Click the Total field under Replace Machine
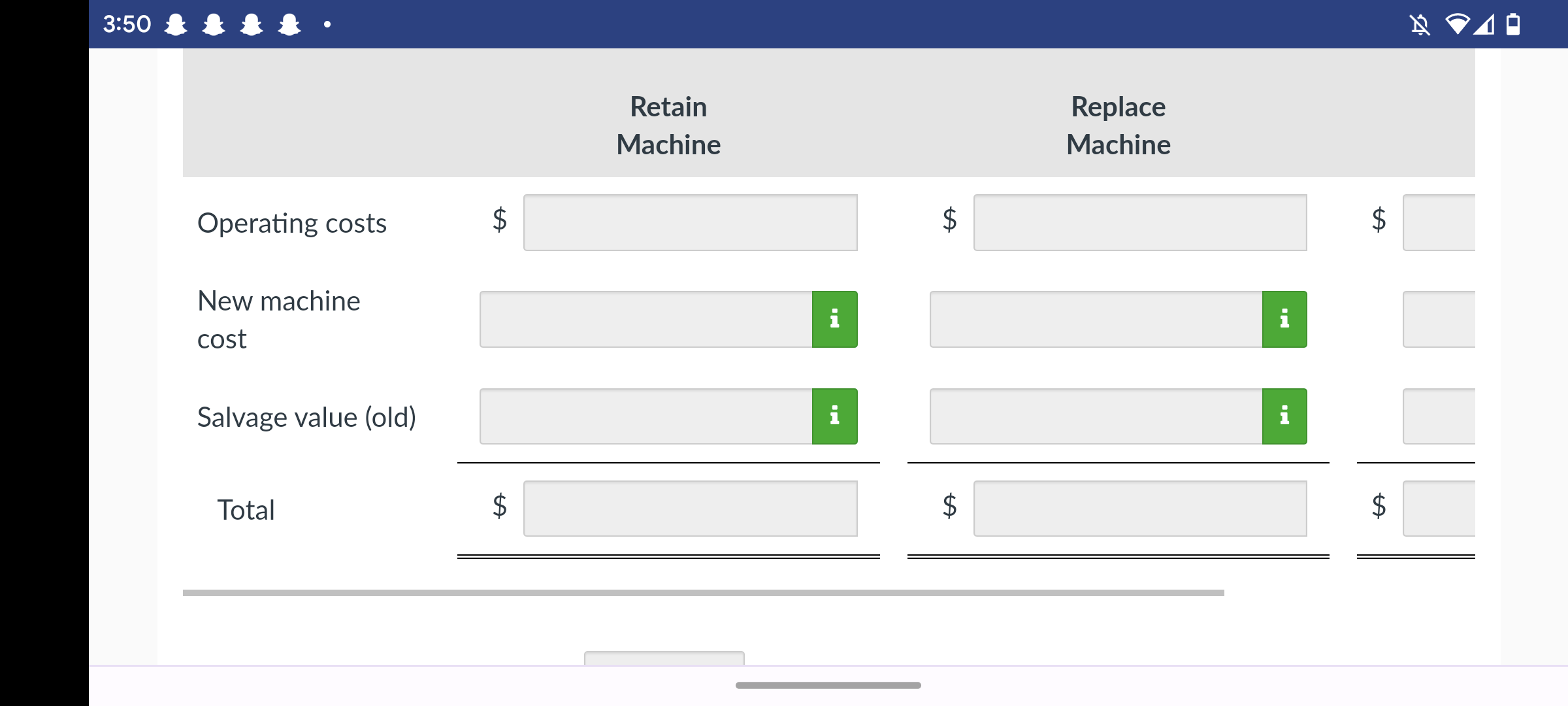Viewport: 1568px width, 706px height. (1139, 509)
